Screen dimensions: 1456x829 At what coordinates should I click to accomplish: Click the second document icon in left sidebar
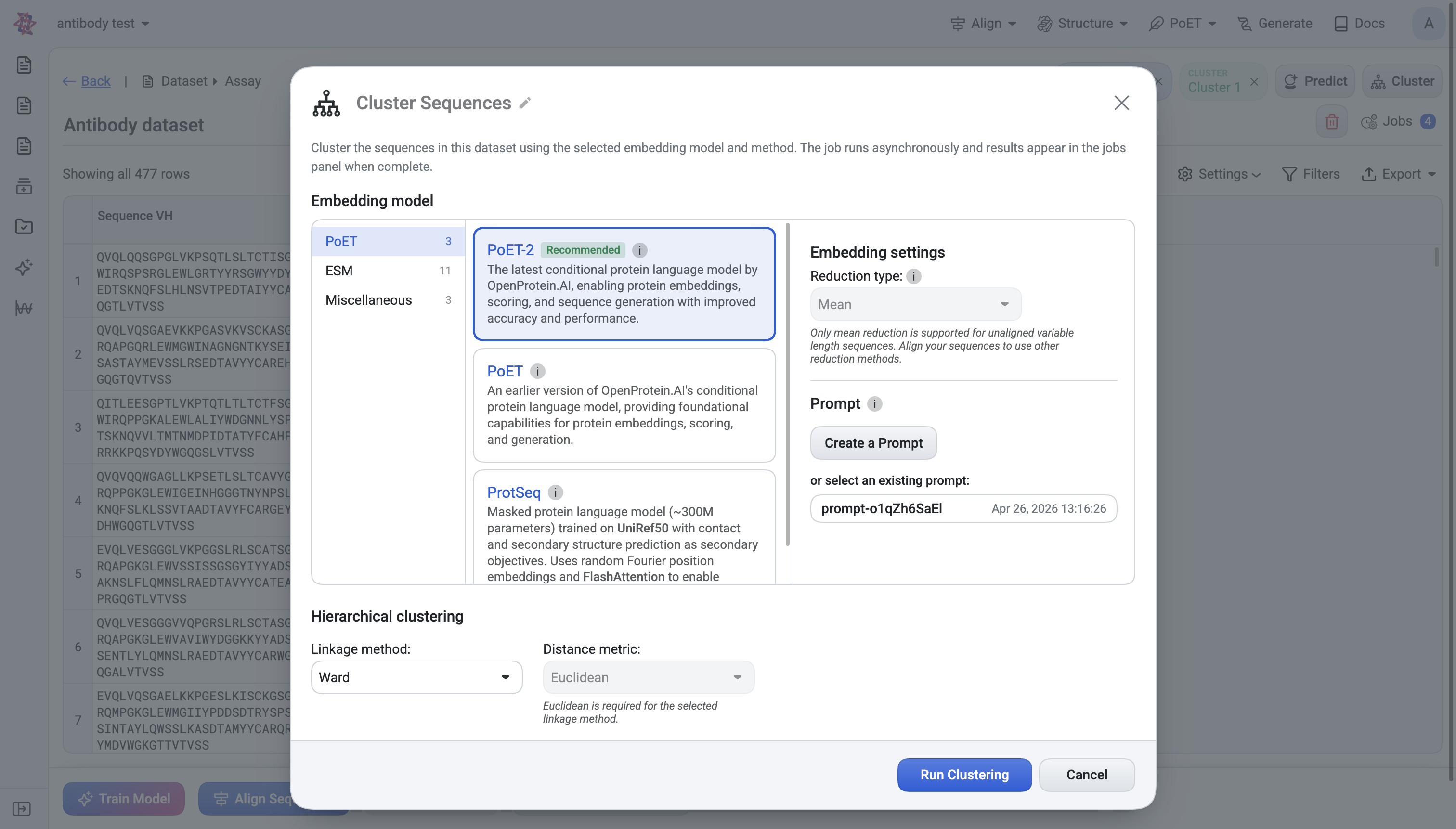(24, 105)
